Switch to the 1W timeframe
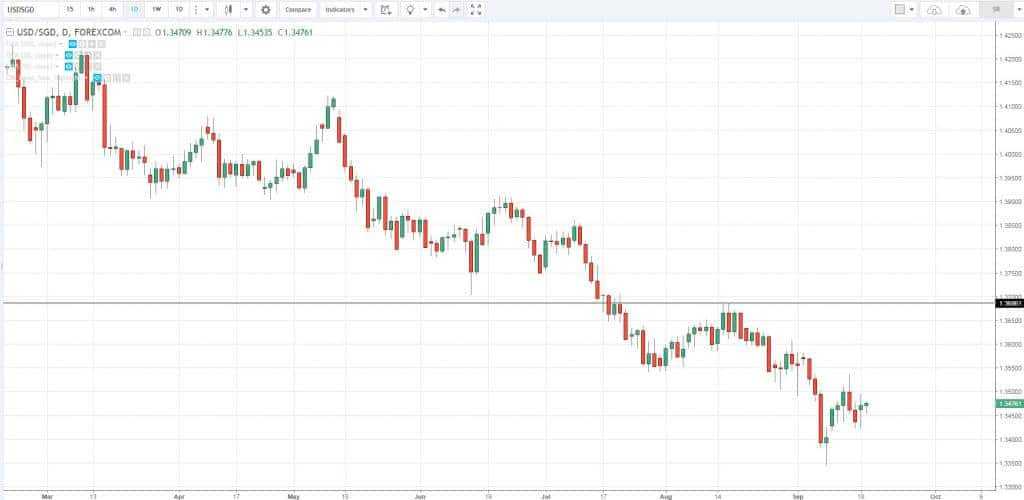Image resolution: width=1024 pixels, height=500 pixels. click(x=156, y=9)
